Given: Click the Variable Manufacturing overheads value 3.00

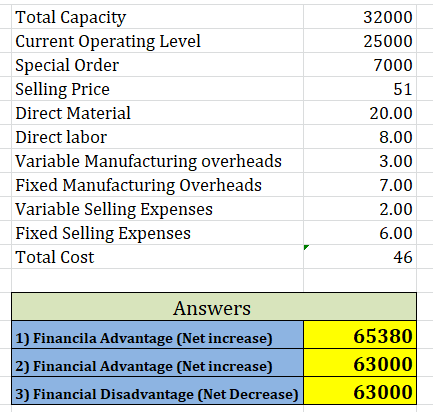Looking at the screenshot, I should 360,161.
